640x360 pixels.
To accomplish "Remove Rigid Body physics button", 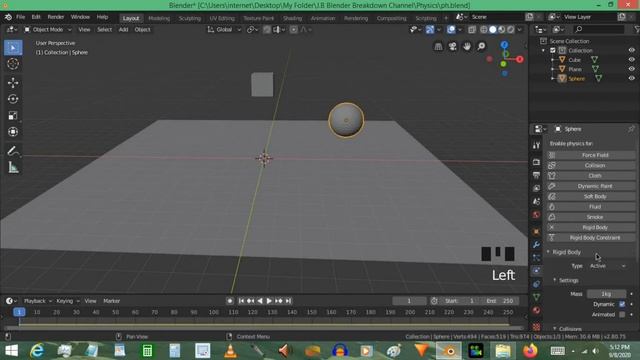I will pos(591,227).
